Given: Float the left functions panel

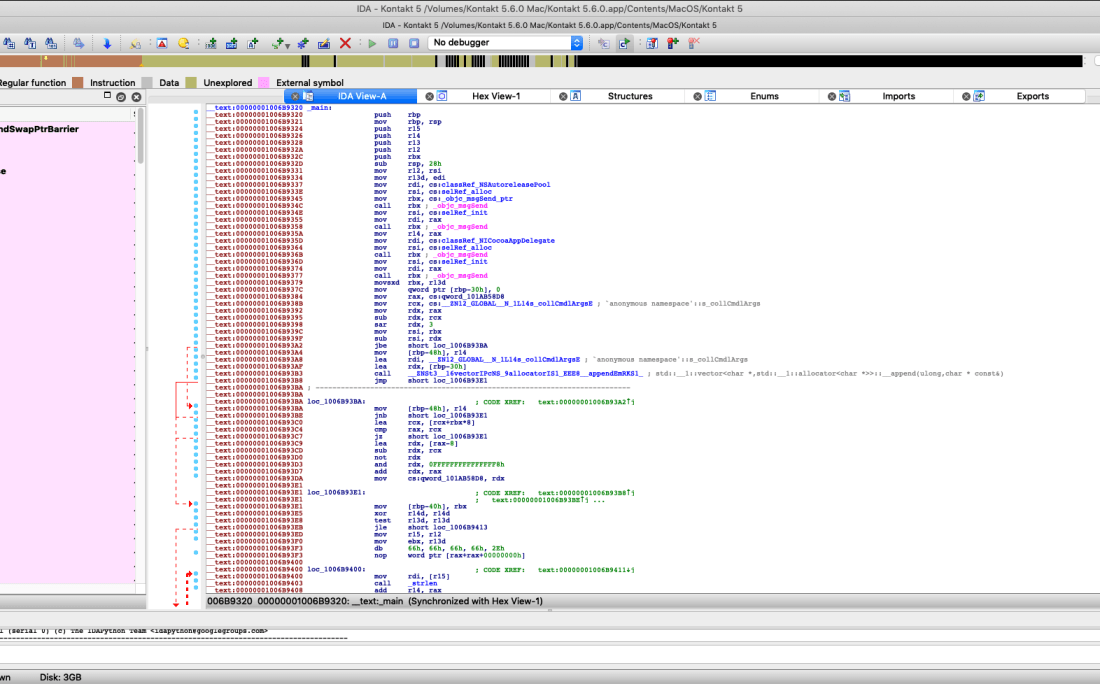Looking at the screenshot, I should point(120,97).
